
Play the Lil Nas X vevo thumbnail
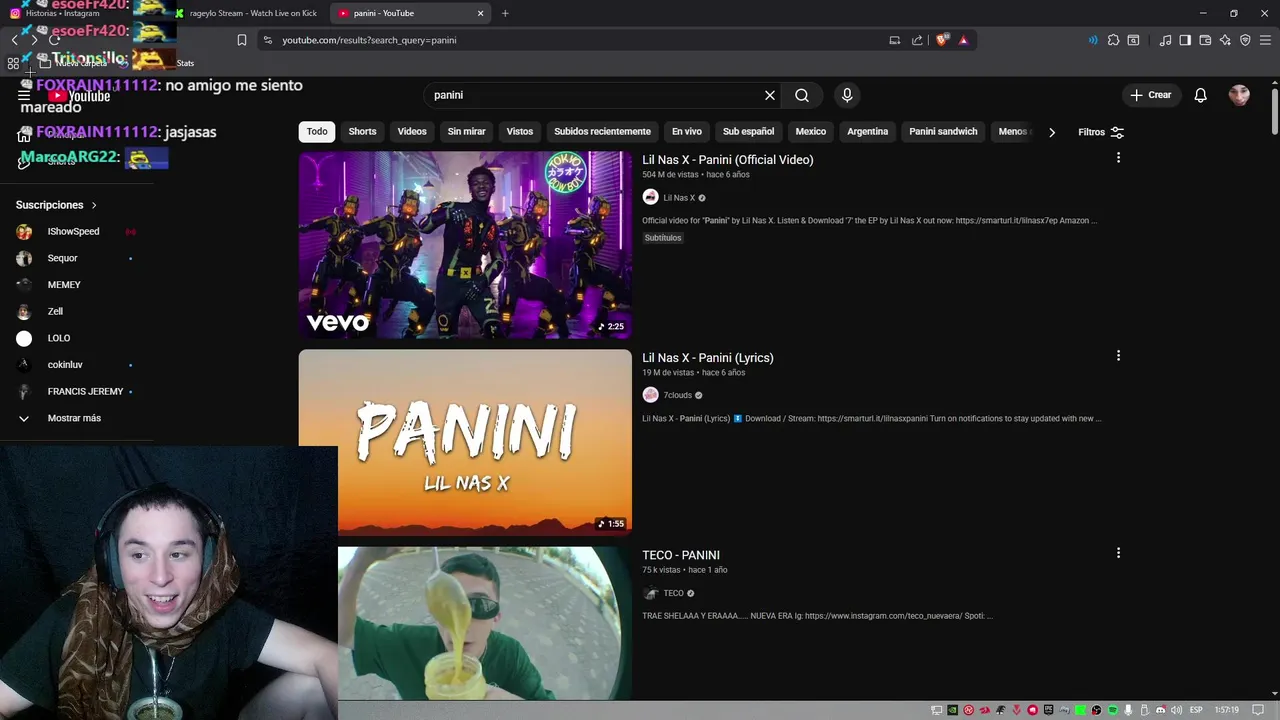pyautogui.click(x=465, y=245)
